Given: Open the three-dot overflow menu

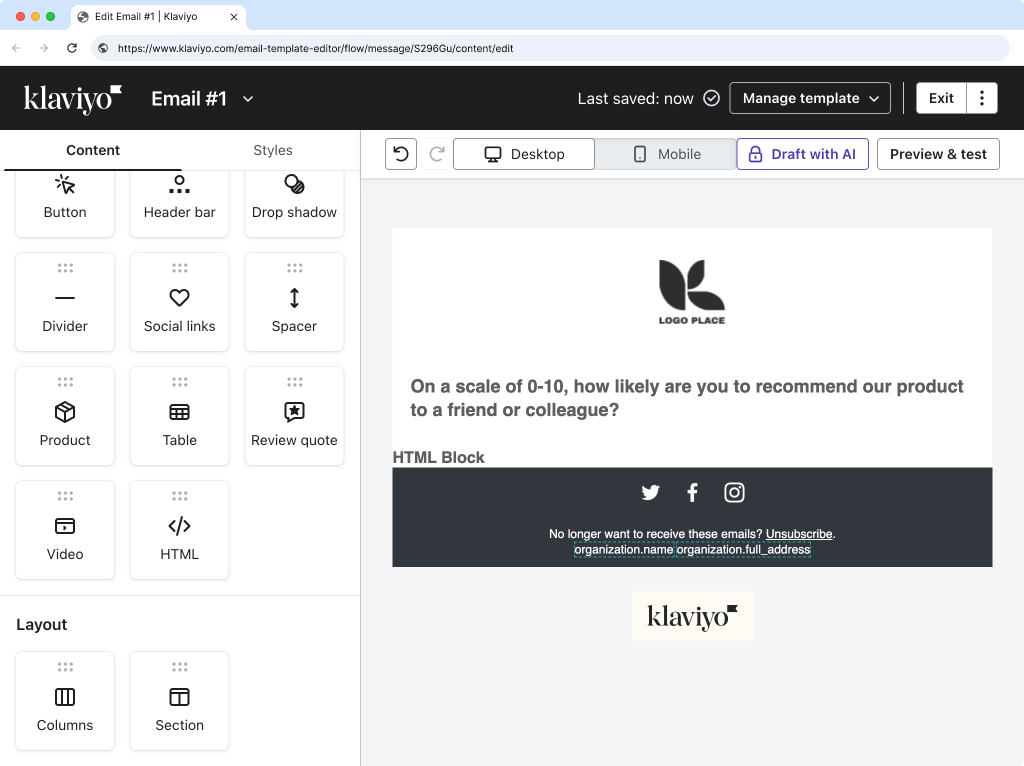Looking at the screenshot, I should [982, 98].
